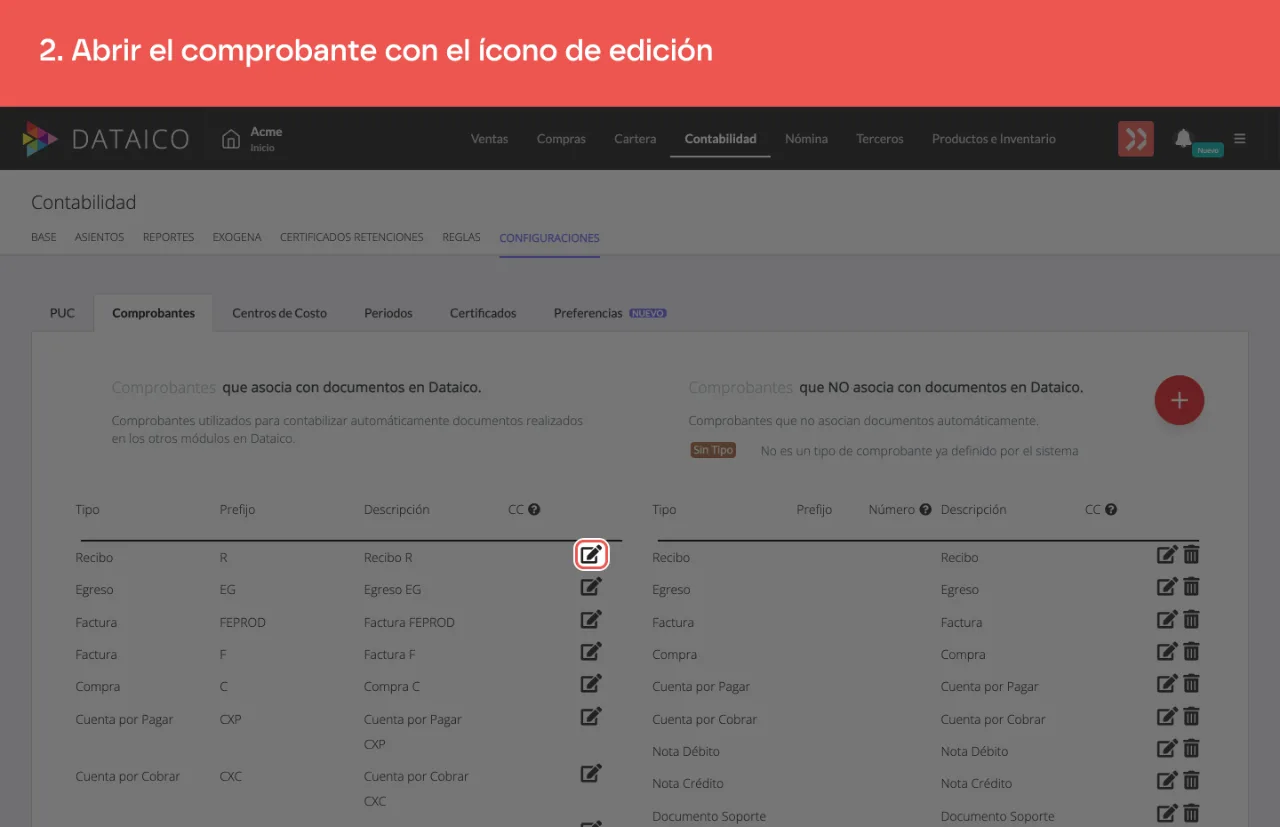Edit the unassociated Egreso comprobante
Image resolution: width=1280 pixels, height=827 pixels.
click(1167, 587)
